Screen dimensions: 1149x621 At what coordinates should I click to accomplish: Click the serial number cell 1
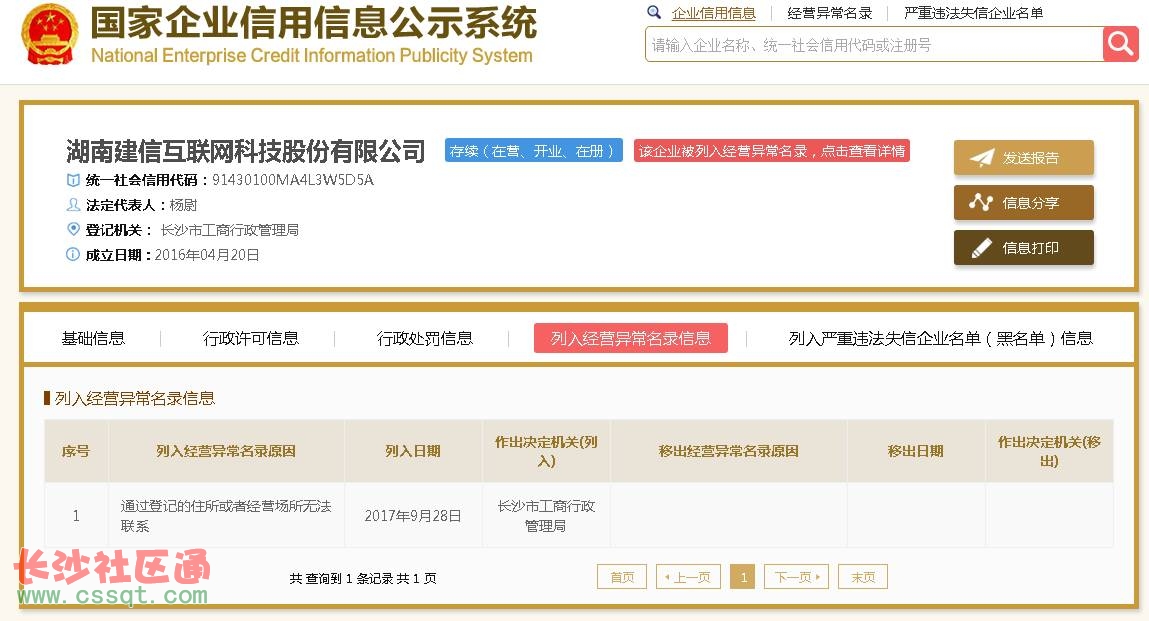[76, 515]
